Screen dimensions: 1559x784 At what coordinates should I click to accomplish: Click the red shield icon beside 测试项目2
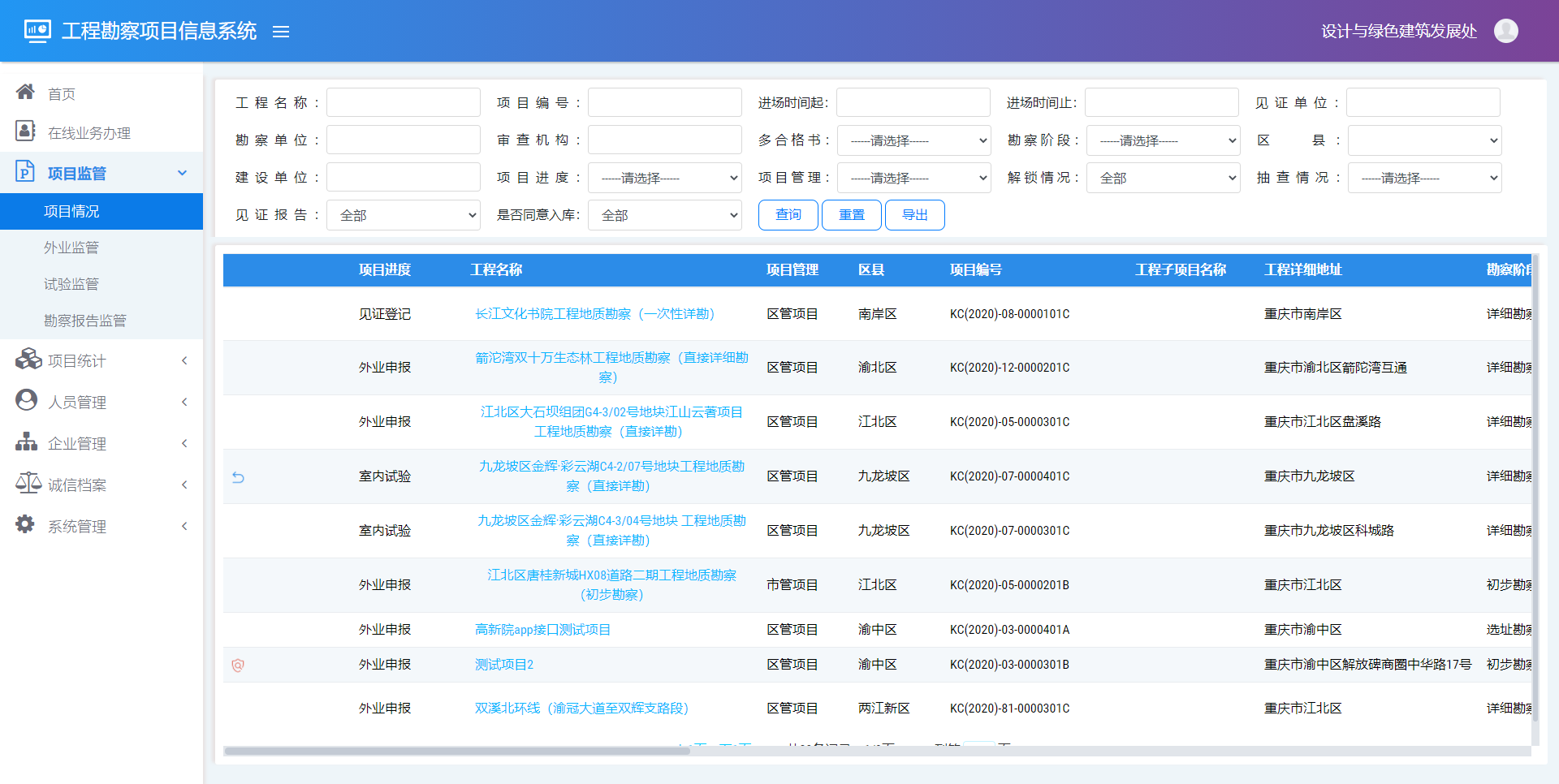pos(238,666)
